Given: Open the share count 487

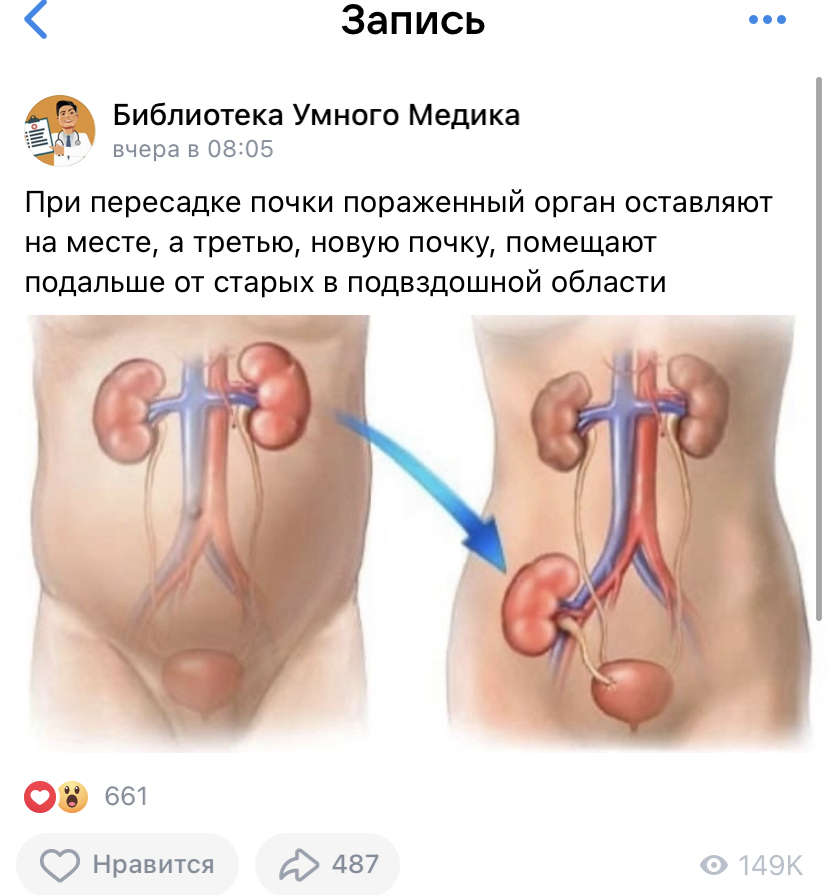Looking at the screenshot, I should tap(355, 864).
